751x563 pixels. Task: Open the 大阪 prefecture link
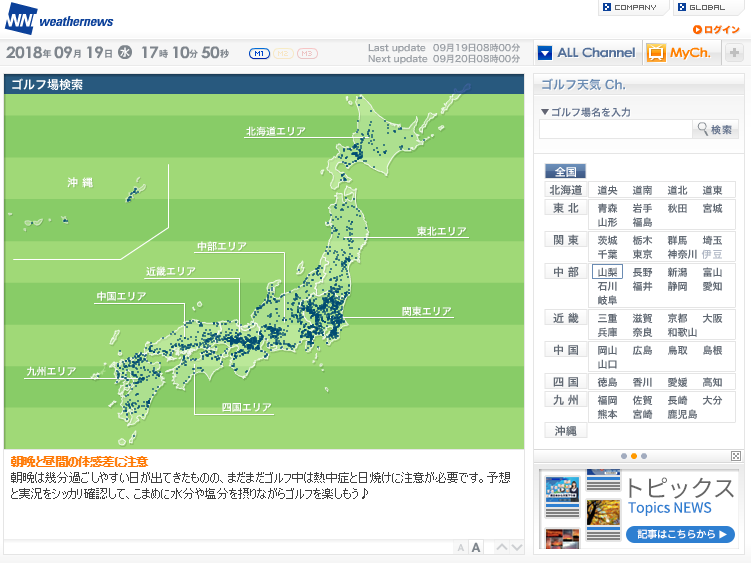712,319
